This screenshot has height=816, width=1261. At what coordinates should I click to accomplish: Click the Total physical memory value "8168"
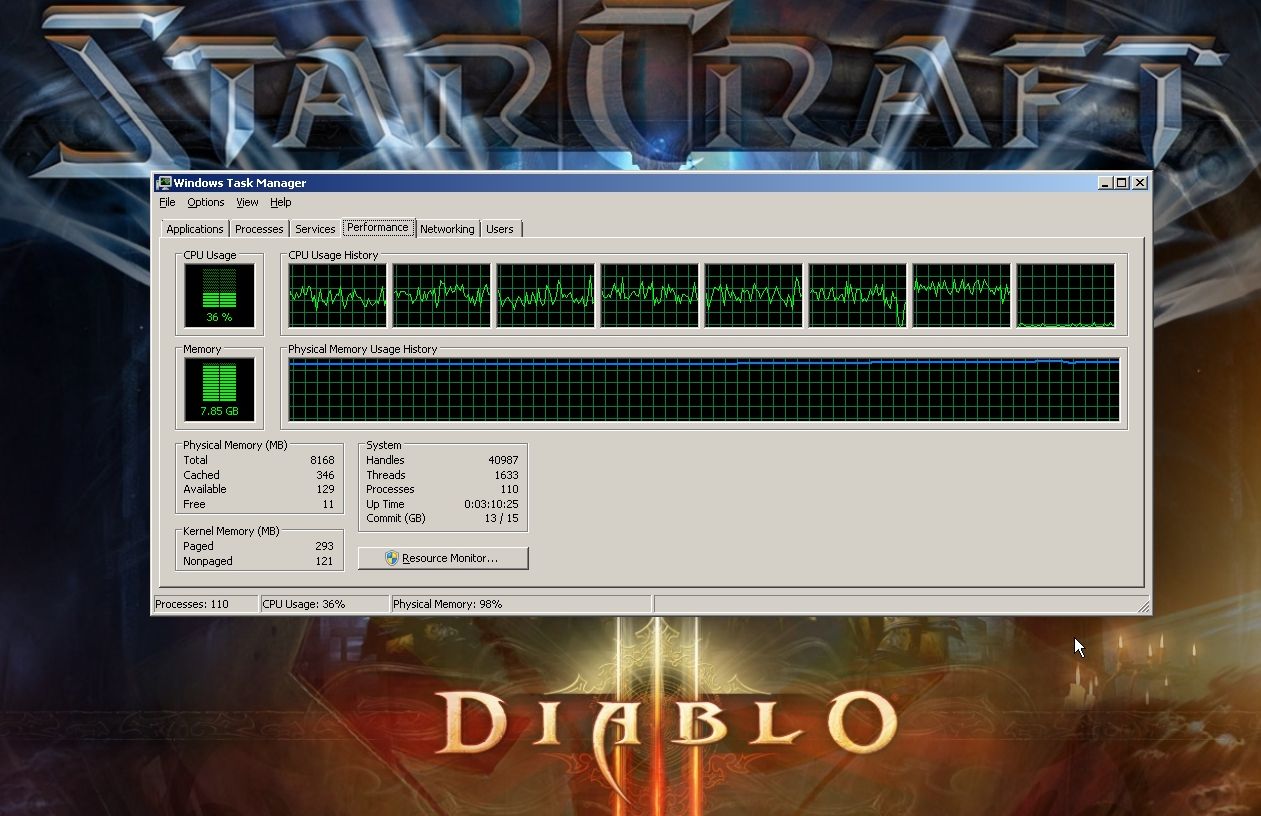tap(322, 460)
